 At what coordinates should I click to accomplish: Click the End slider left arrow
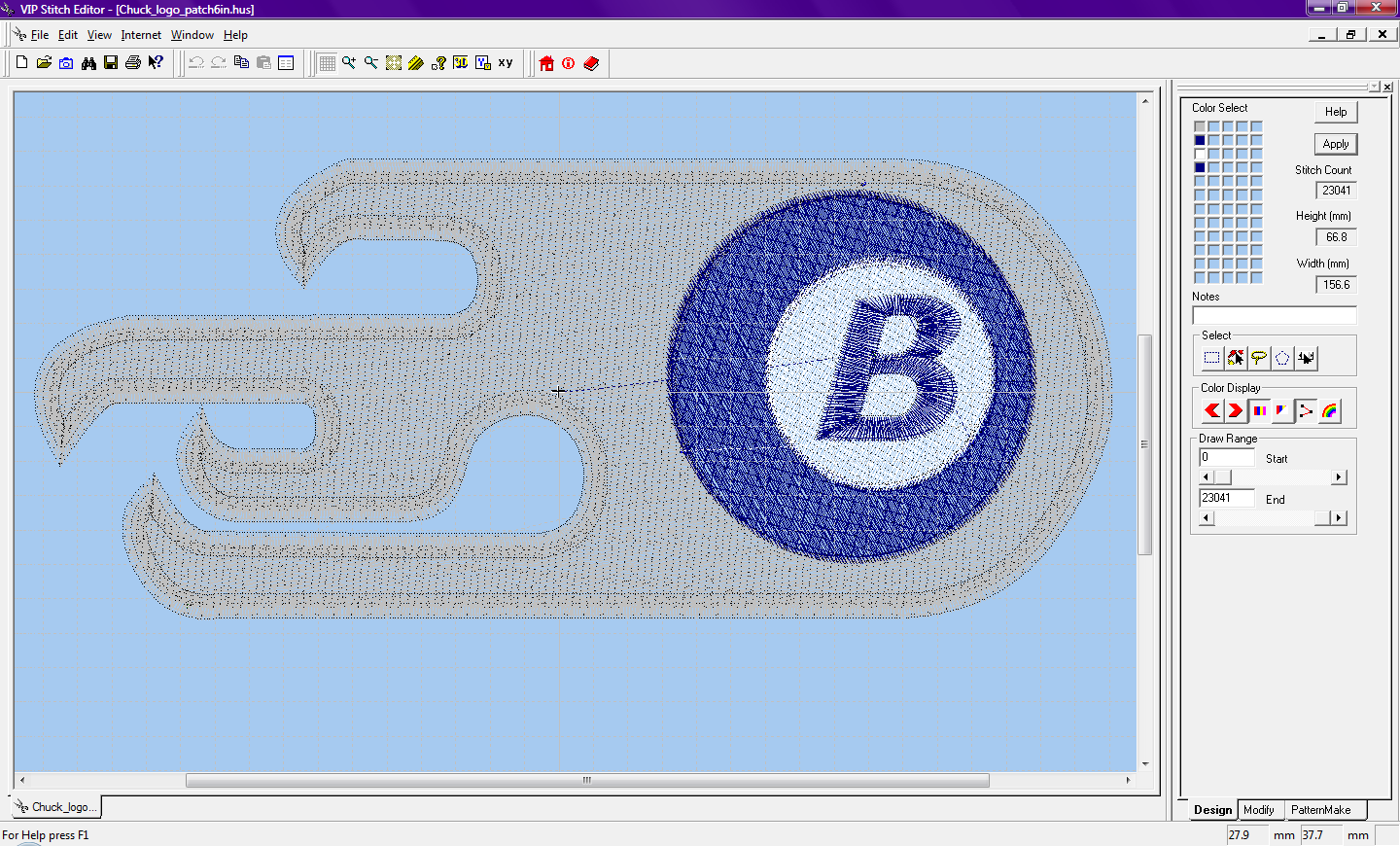pyautogui.click(x=1207, y=518)
